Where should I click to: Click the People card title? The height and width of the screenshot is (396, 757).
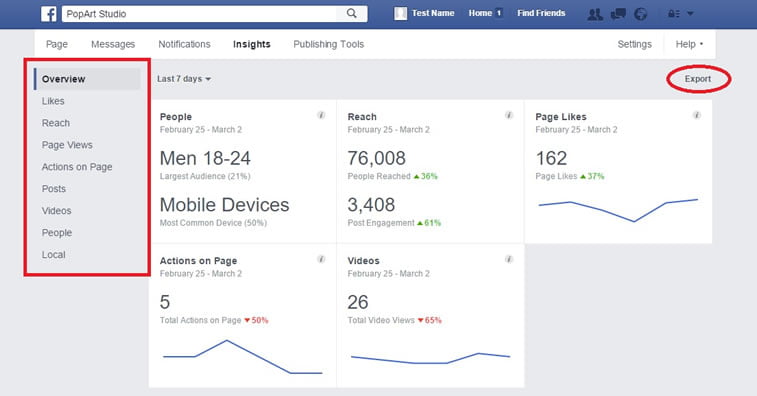pos(176,117)
